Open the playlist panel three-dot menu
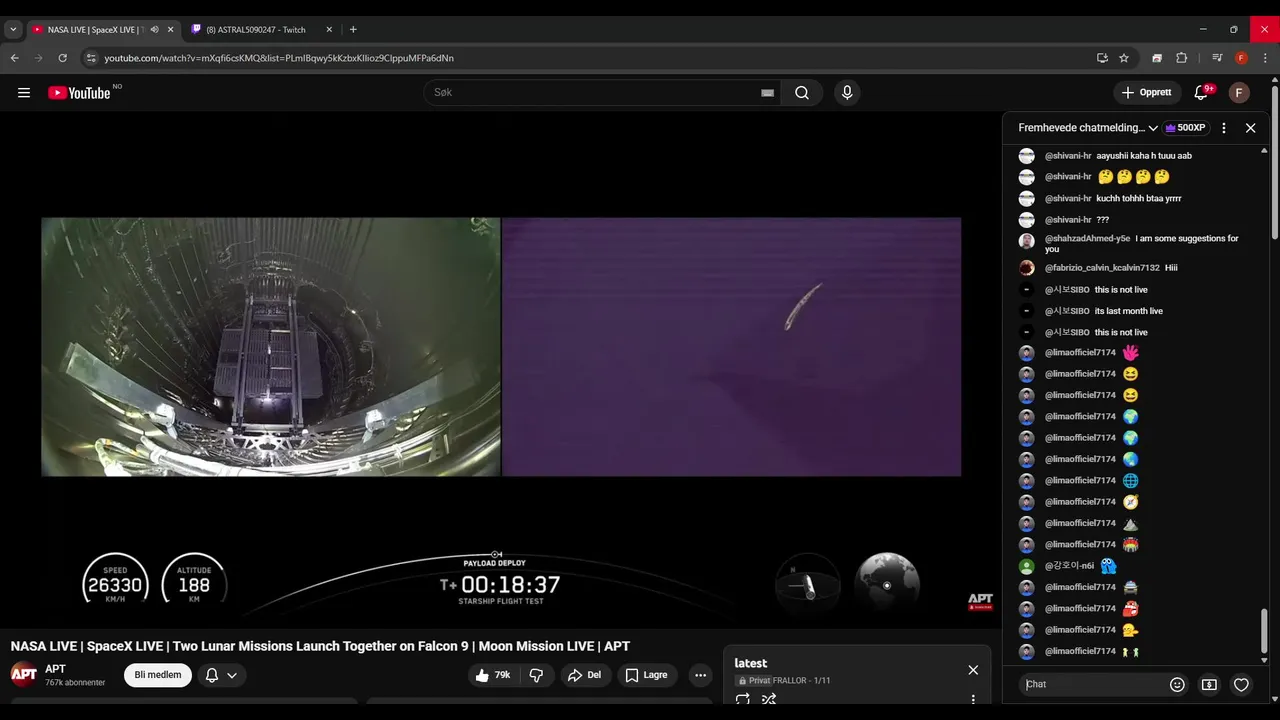The width and height of the screenshot is (1280, 720). coord(973,700)
